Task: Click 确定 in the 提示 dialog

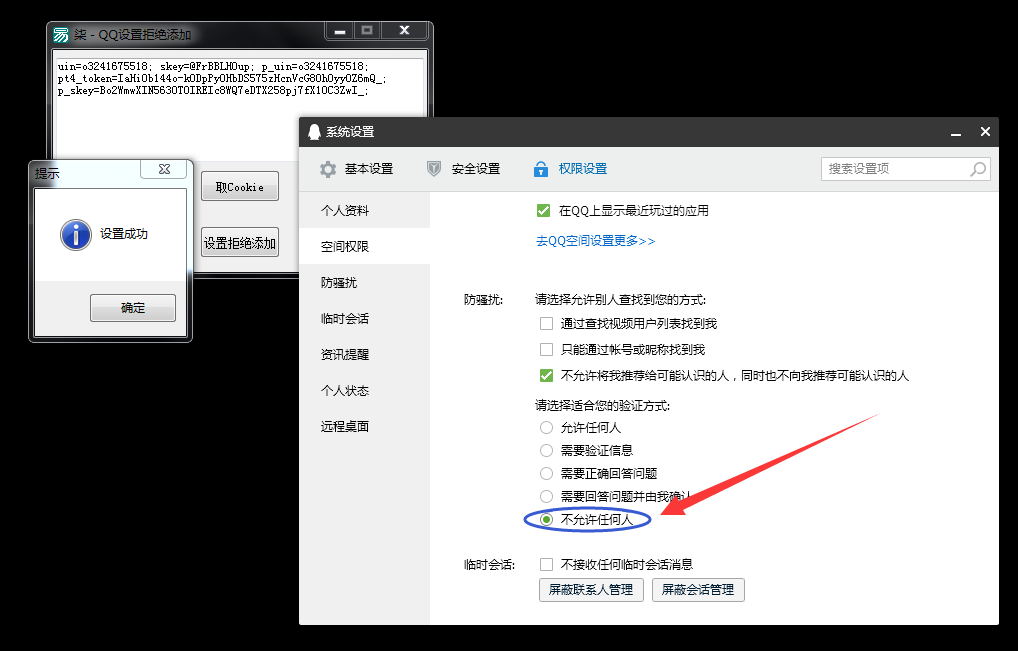Action: tap(133, 308)
